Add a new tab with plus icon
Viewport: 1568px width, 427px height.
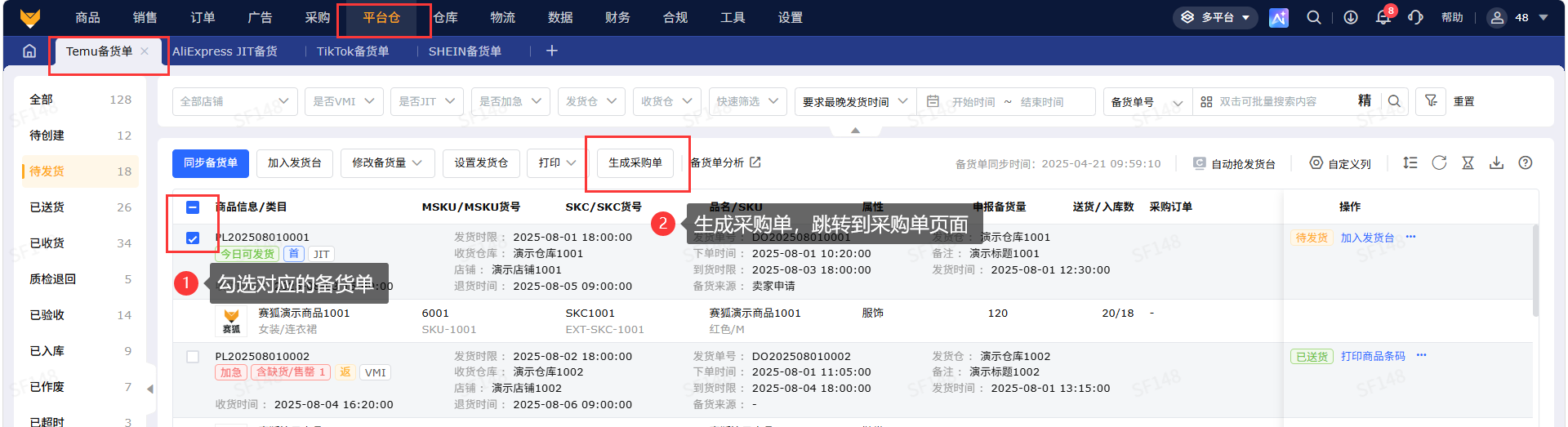coord(552,51)
